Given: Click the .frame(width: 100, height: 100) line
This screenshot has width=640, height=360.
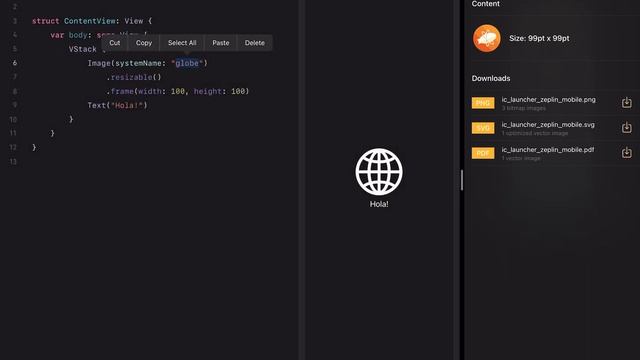Looking at the screenshot, I should click(178, 91).
